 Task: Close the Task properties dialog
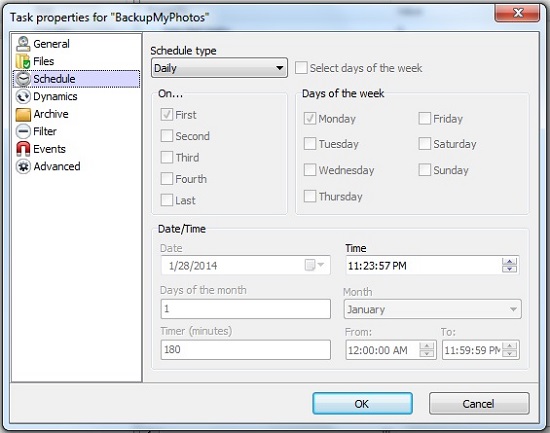517,13
